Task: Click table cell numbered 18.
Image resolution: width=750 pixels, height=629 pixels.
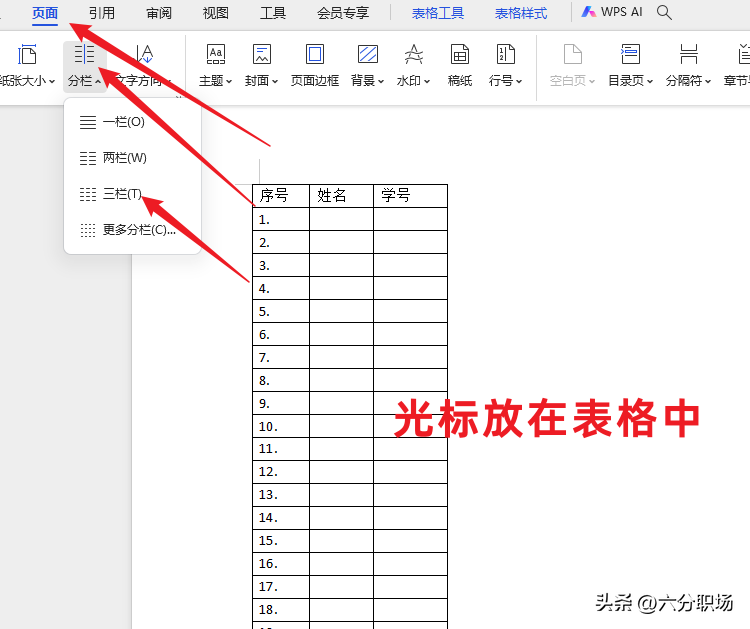Action: click(x=281, y=609)
